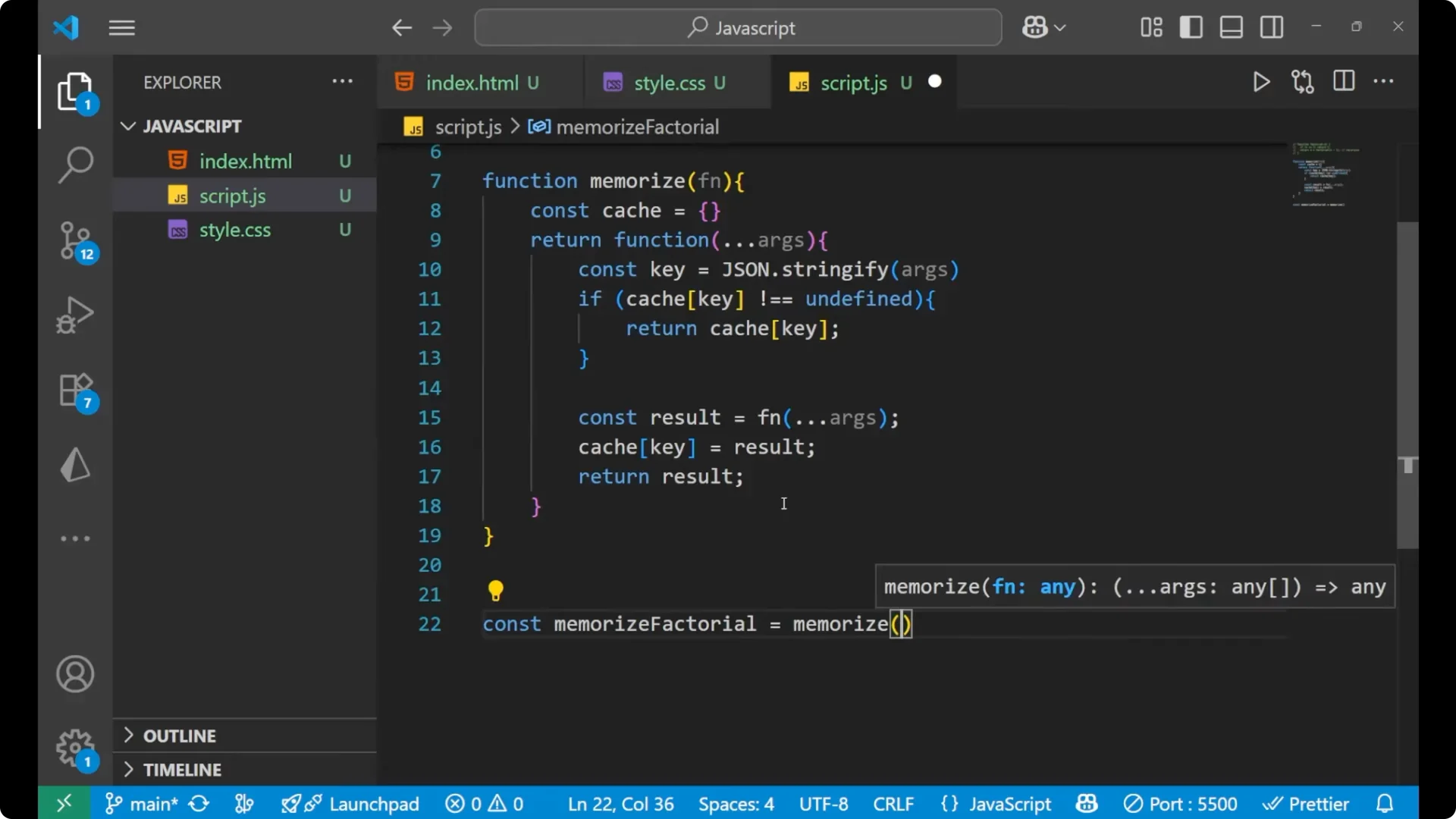Open the Extensions view
Image resolution: width=1456 pixels, height=819 pixels.
click(75, 390)
